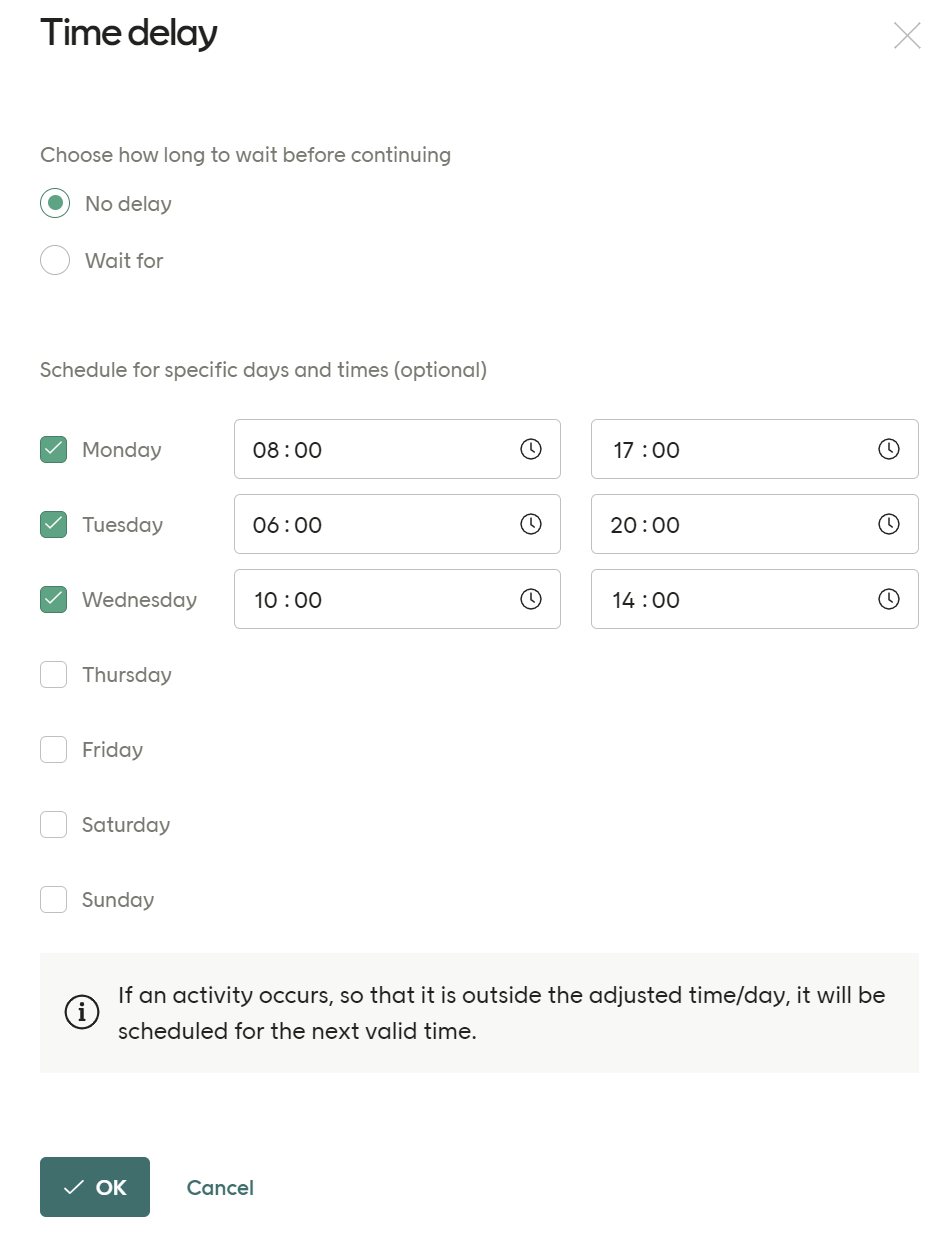
Task: Open the clock picker for Tuesday end time
Action: click(888, 524)
